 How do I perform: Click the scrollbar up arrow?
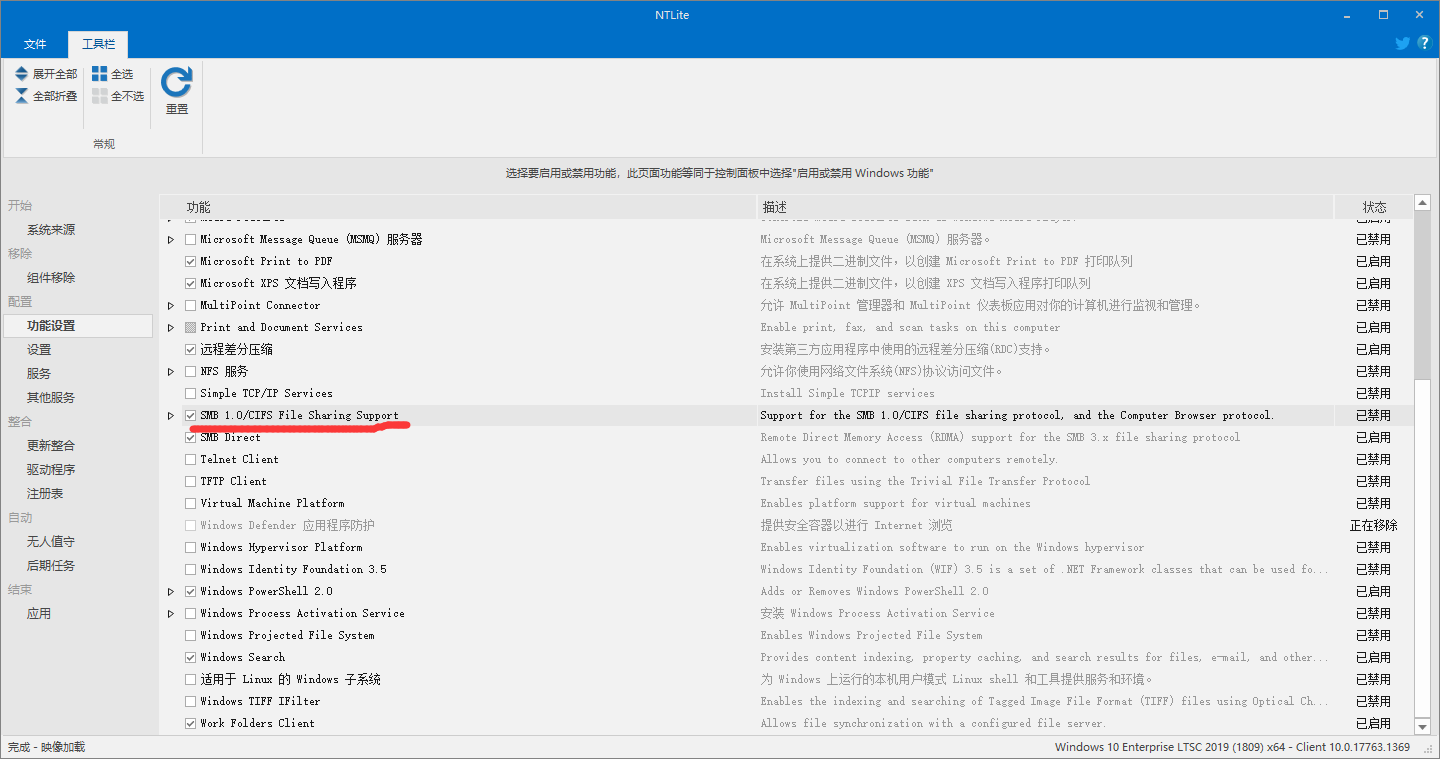click(1423, 204)
